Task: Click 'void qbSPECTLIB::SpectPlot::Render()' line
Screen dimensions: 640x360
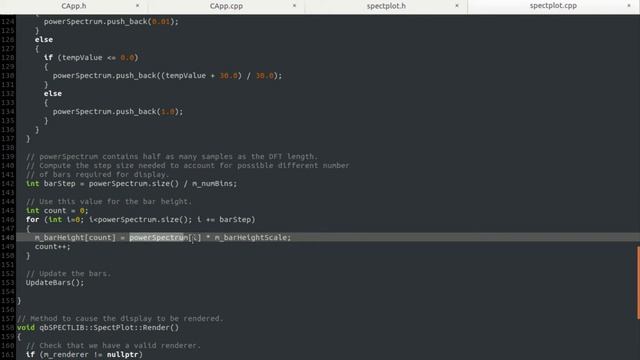Action: click(x=98, y=328)
